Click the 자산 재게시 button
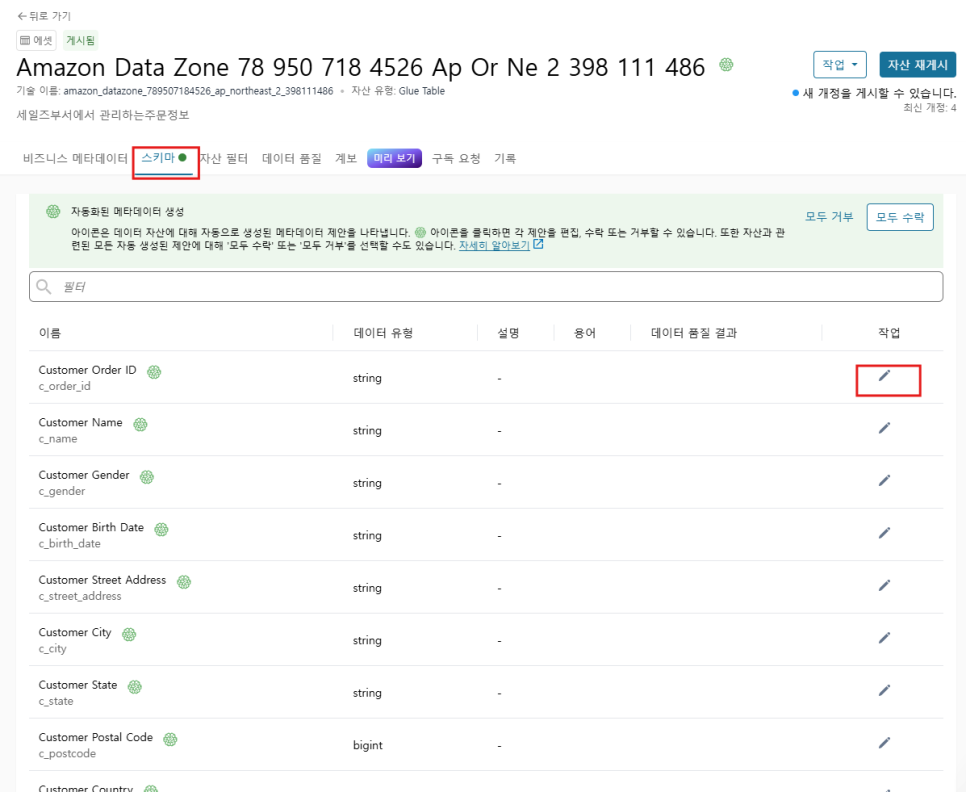 coord(917,65)
